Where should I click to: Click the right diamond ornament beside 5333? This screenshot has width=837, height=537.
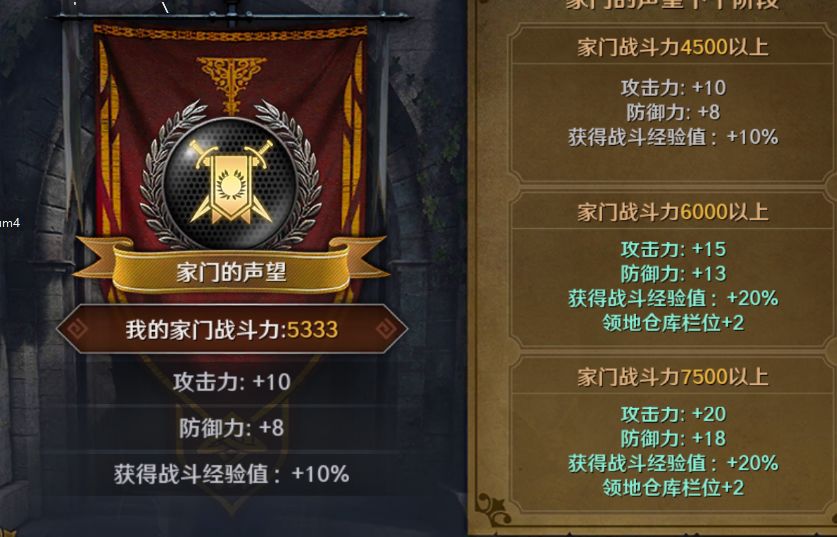pyautogui.click(x=386, y=329)
